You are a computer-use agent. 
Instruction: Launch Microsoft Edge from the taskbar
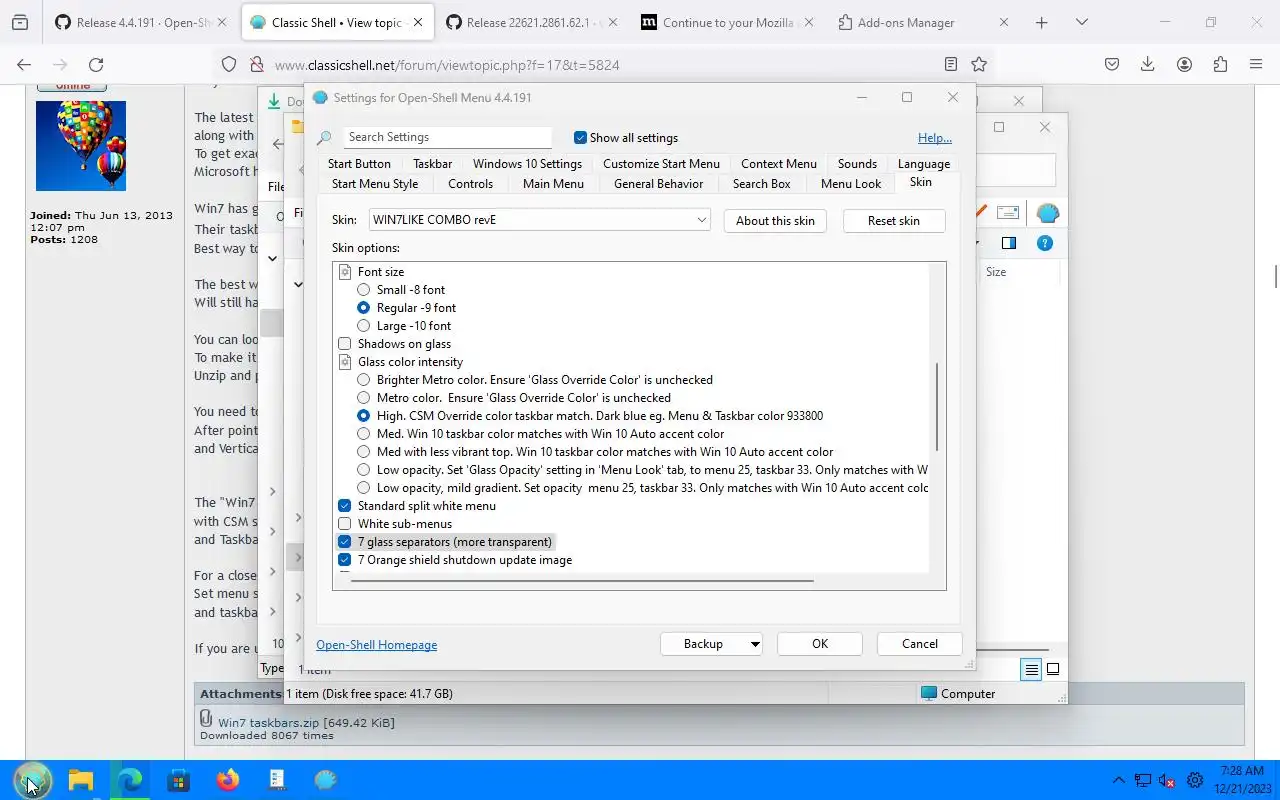[x=130, y=780]
